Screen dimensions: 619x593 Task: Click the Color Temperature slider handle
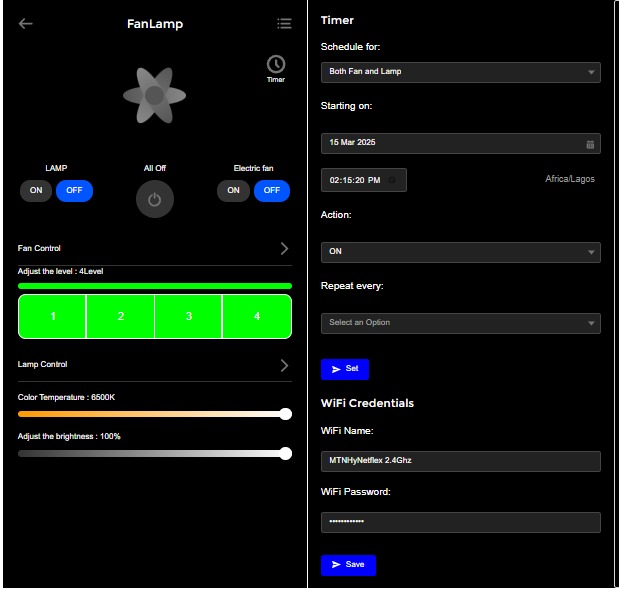[x=286, y=414]
